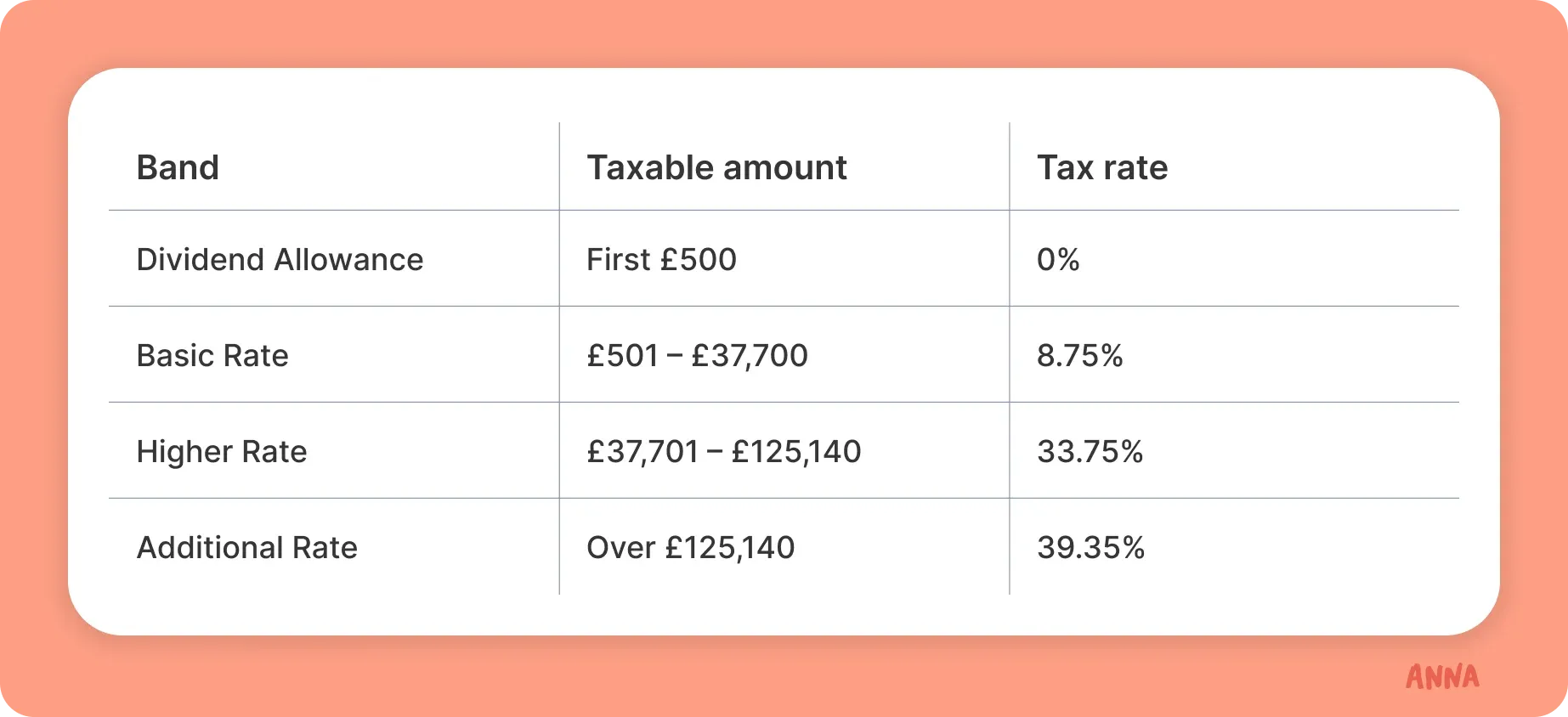Image resolution: width=1568 pixels, height=717 pixels.
Task: Click the First £500 cell
Action: [x=661, y=259]
